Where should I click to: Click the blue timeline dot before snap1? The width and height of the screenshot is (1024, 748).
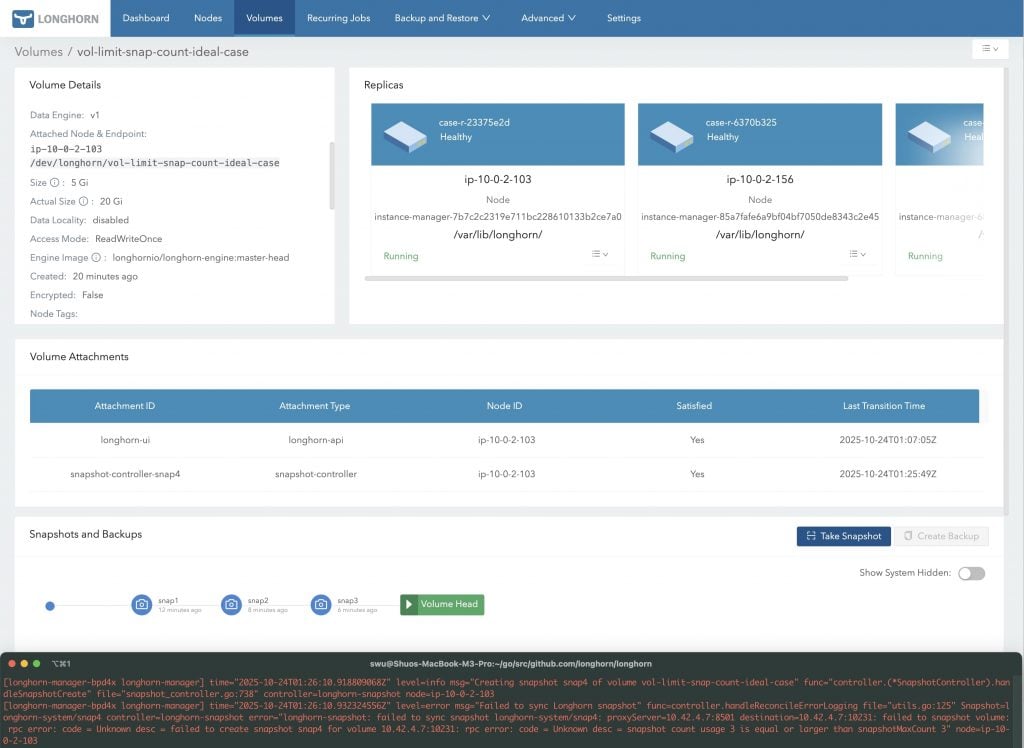[x=50, y=605]
